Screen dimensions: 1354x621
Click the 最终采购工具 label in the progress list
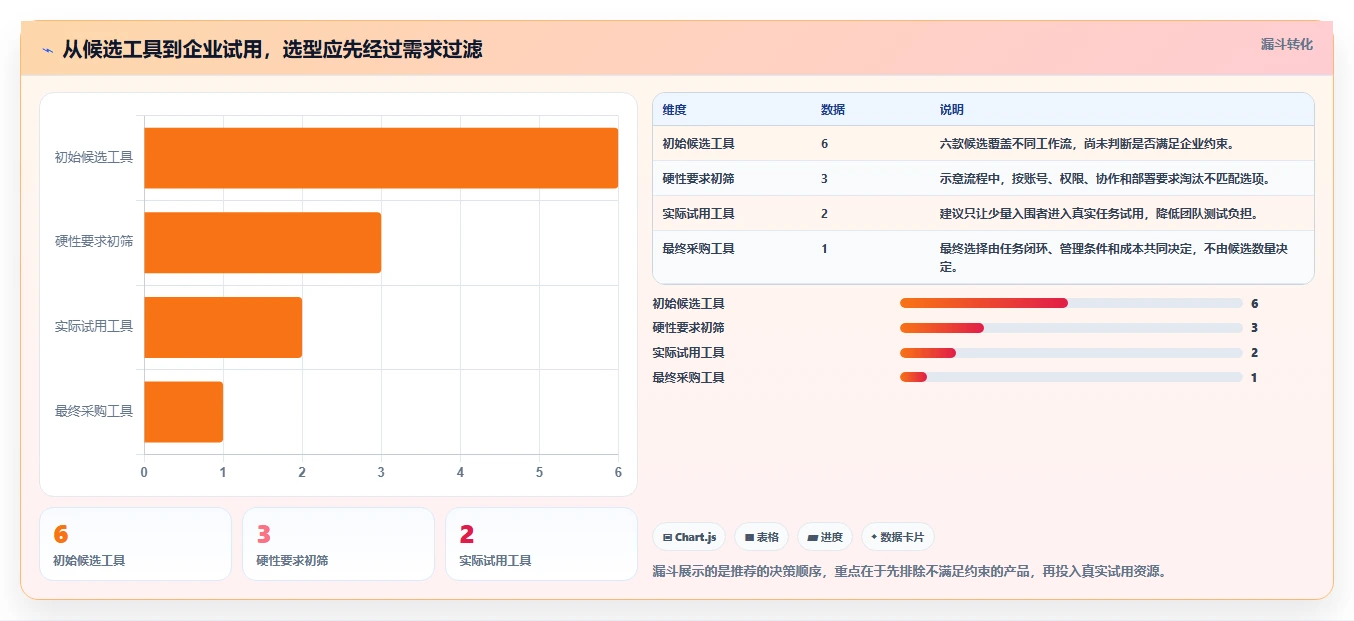tap(689, 378)
